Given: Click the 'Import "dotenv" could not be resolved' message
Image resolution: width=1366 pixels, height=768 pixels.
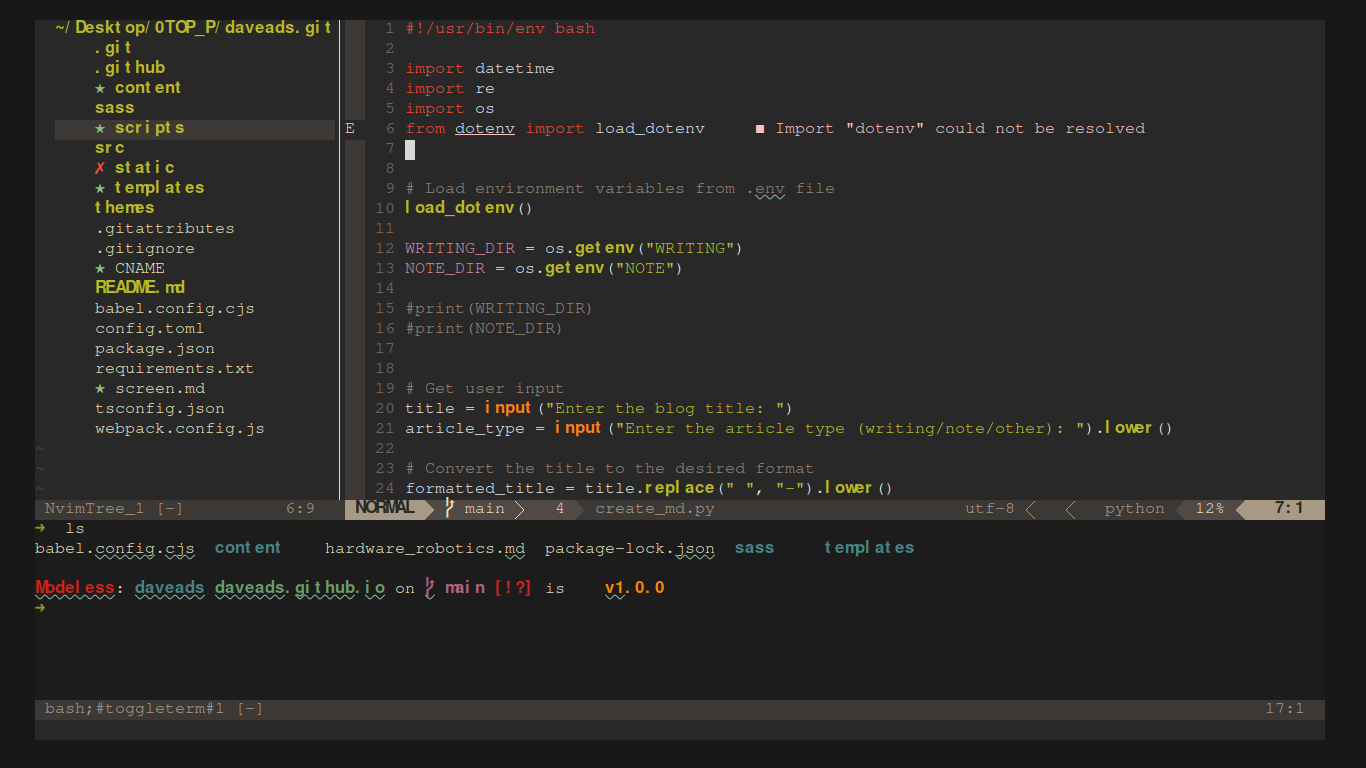Looking at the screenshot, I should (x=960, y=128).
